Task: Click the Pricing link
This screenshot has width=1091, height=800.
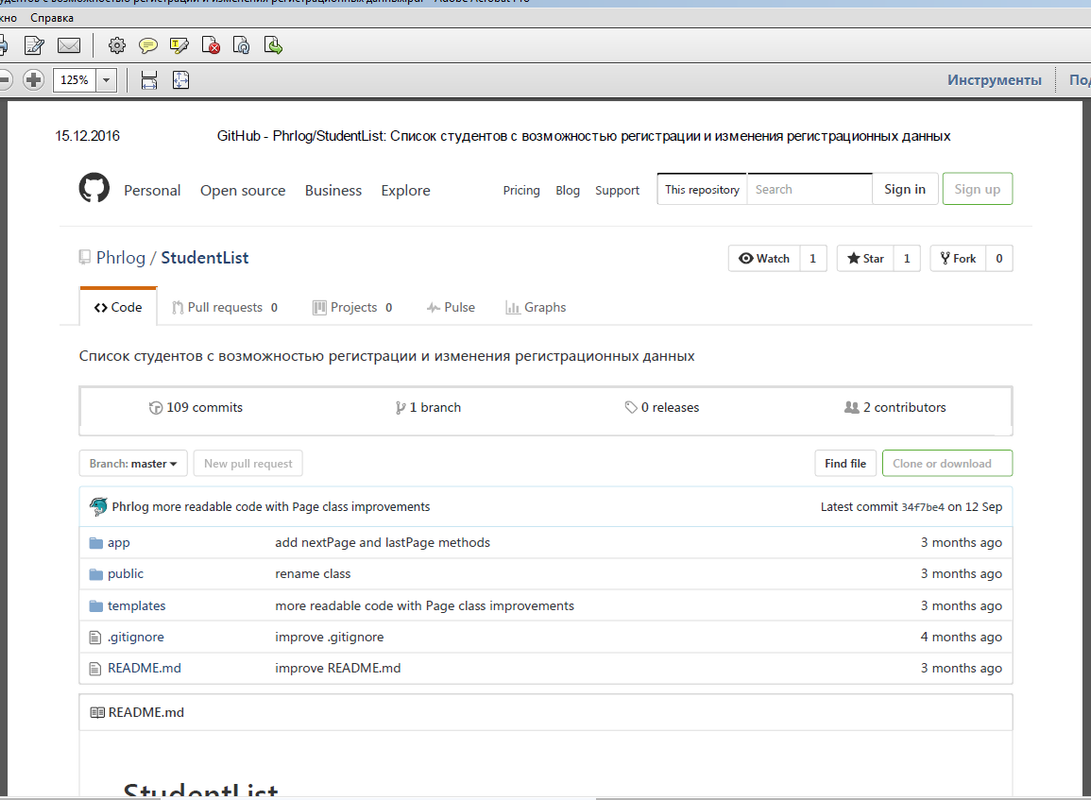Action: (x=521, y=191)
